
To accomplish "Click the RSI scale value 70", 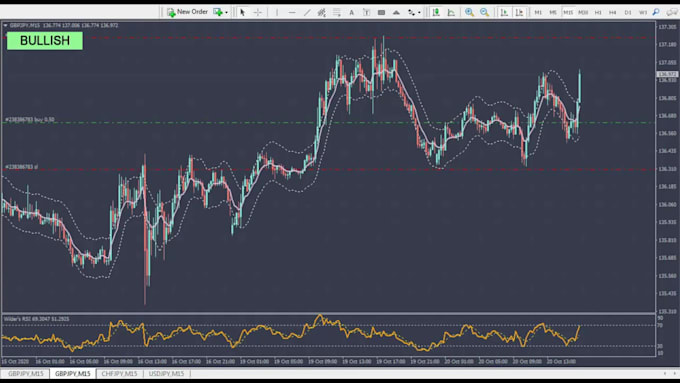I will point(660,325).
